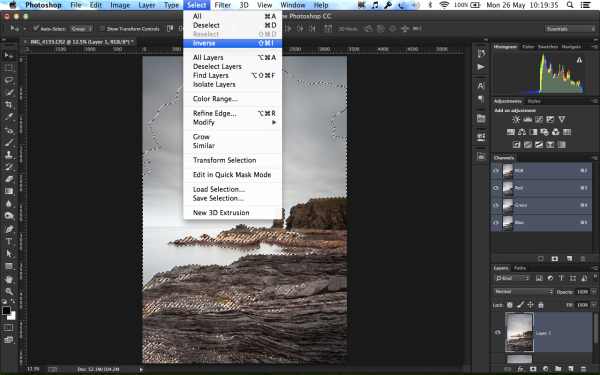This screenshot has width=600, height=375.
Task: Open the Normal blend mode dropdown
Action: coord(523,292)
